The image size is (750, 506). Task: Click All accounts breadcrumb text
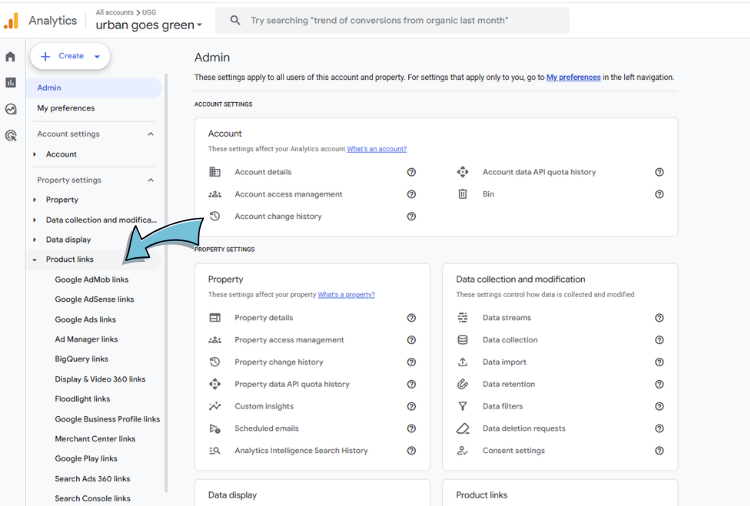pos(114,12)
